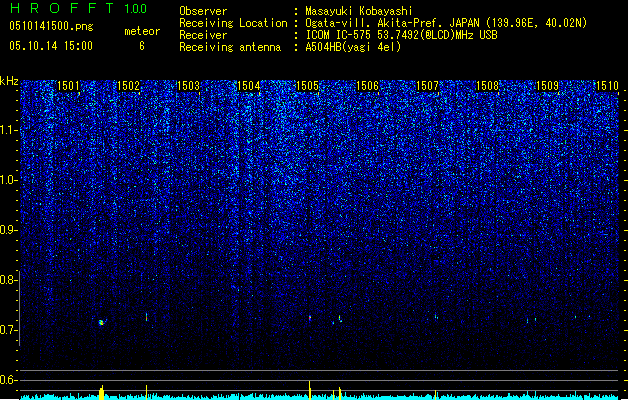Image resolution: width=629 pixels, height=400 pixels.
Task: Click the 'Receiving antenna' label
Action: tap(230, 47)
